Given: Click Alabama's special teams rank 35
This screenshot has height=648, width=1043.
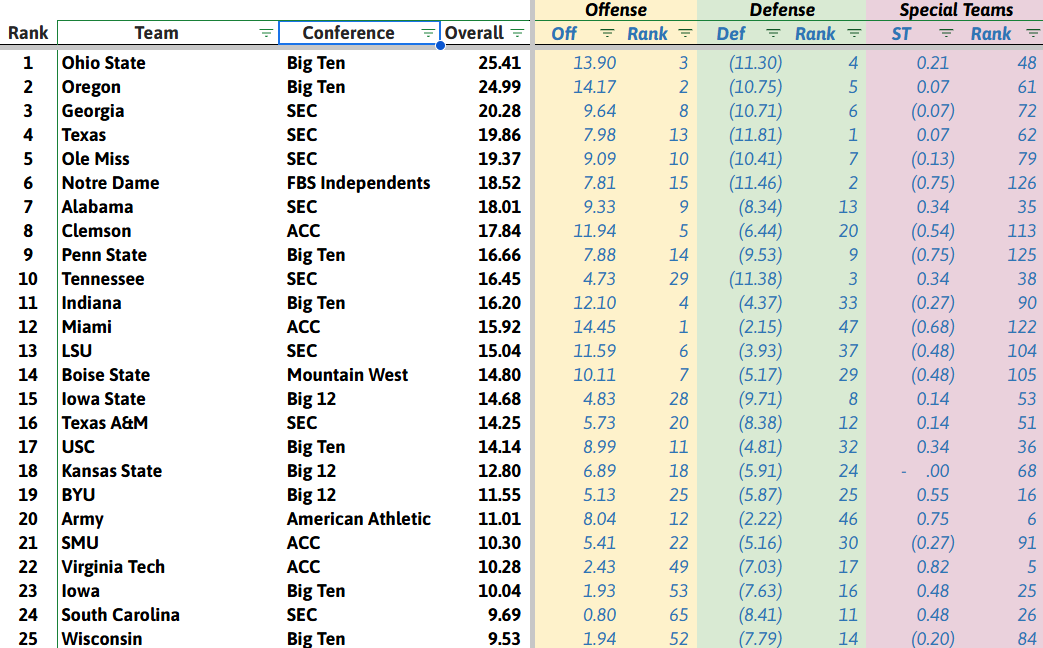Looking at the screenshot, I should click(x=1027, y=207).
